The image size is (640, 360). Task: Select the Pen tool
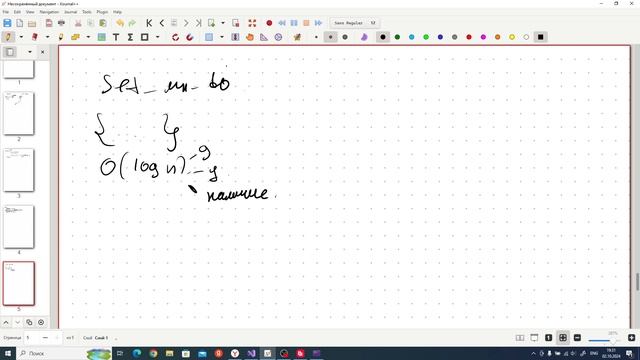tap(8, 37)
